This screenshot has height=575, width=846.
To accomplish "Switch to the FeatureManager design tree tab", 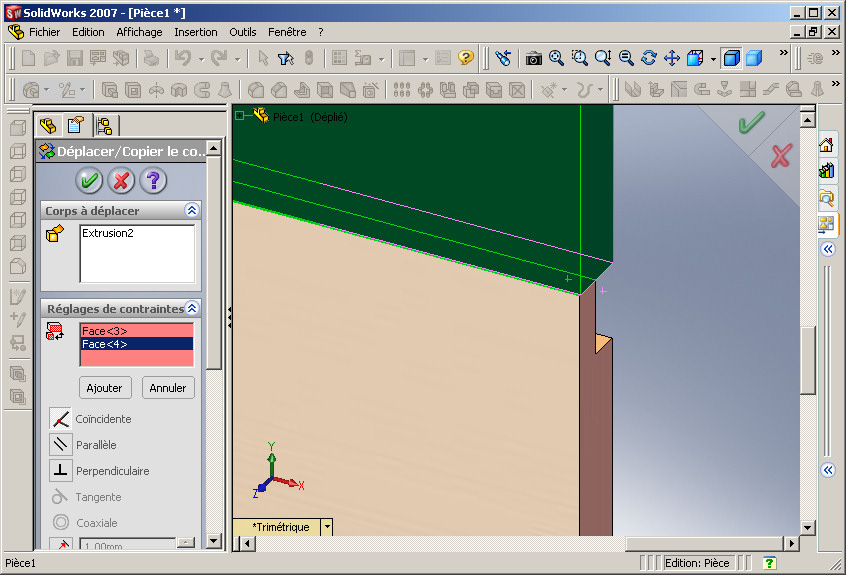I will click(x=49, y=126).
